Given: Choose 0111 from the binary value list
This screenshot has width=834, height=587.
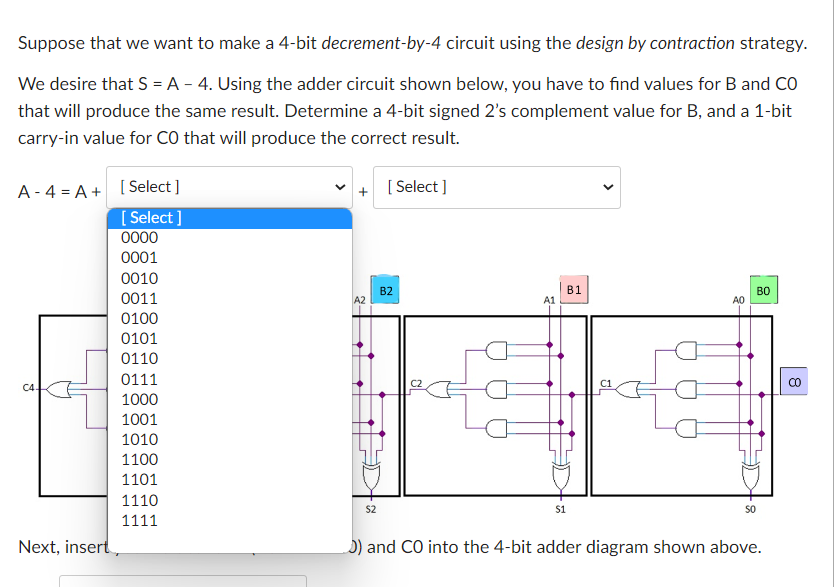Looking at the screenshot, I should coord(142,378).
